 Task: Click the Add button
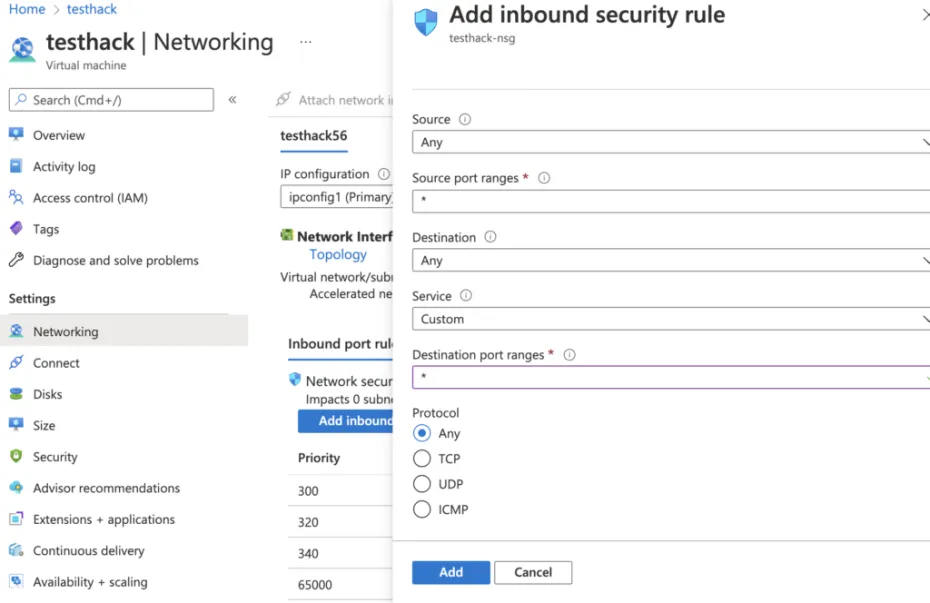[x=451, y=572]
